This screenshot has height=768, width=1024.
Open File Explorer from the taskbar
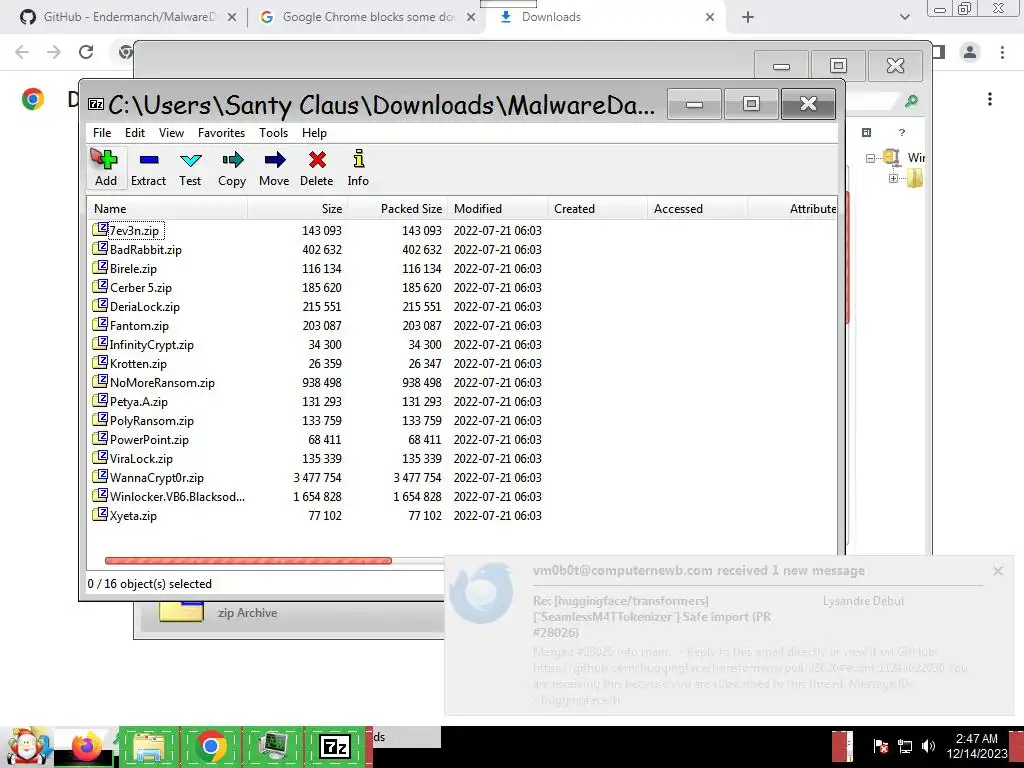[x=148, y=746]
